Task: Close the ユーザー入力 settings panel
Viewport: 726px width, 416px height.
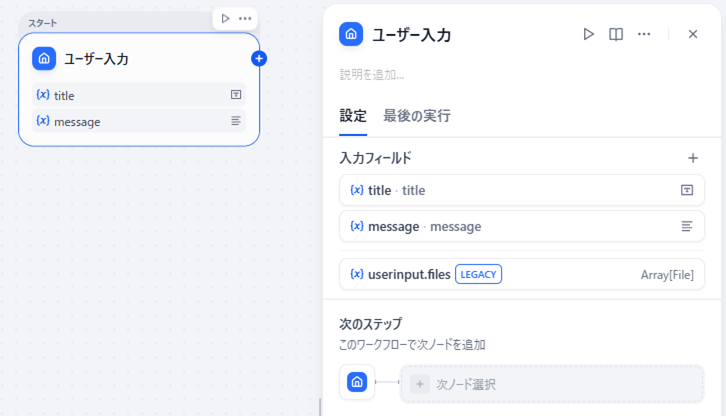Action: tap(692, 34)
